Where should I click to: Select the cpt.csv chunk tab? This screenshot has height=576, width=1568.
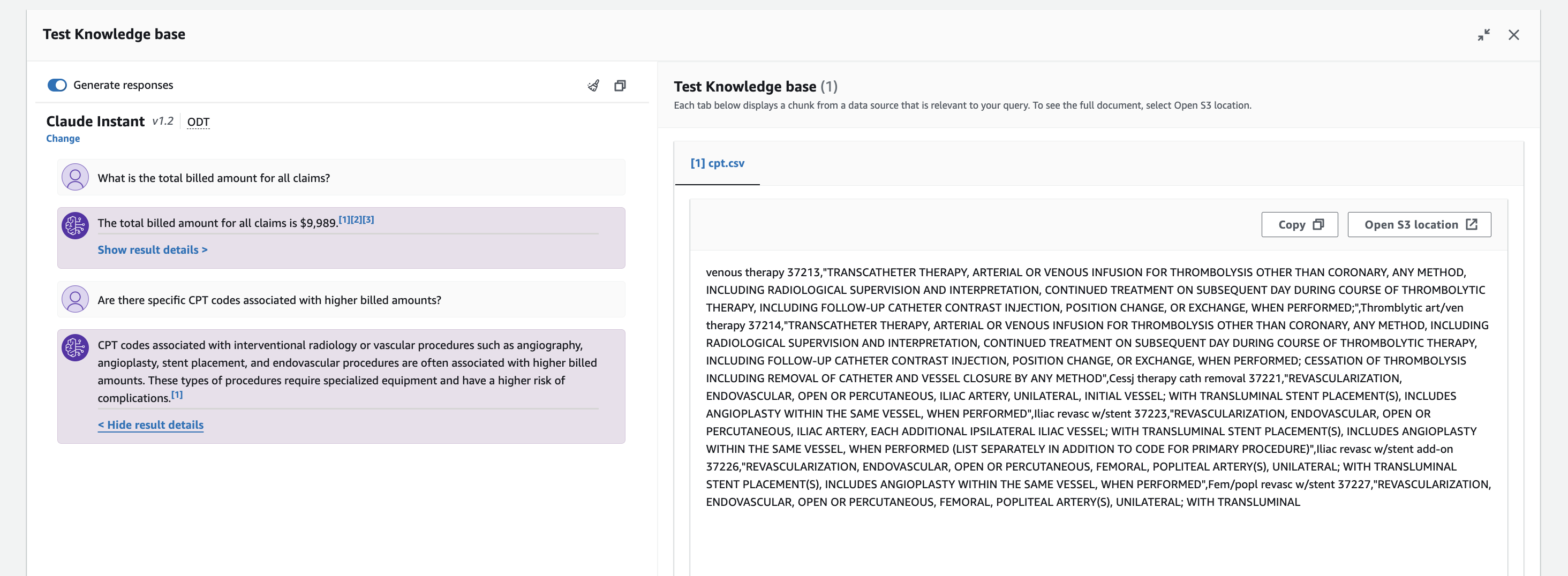(717, 163)
